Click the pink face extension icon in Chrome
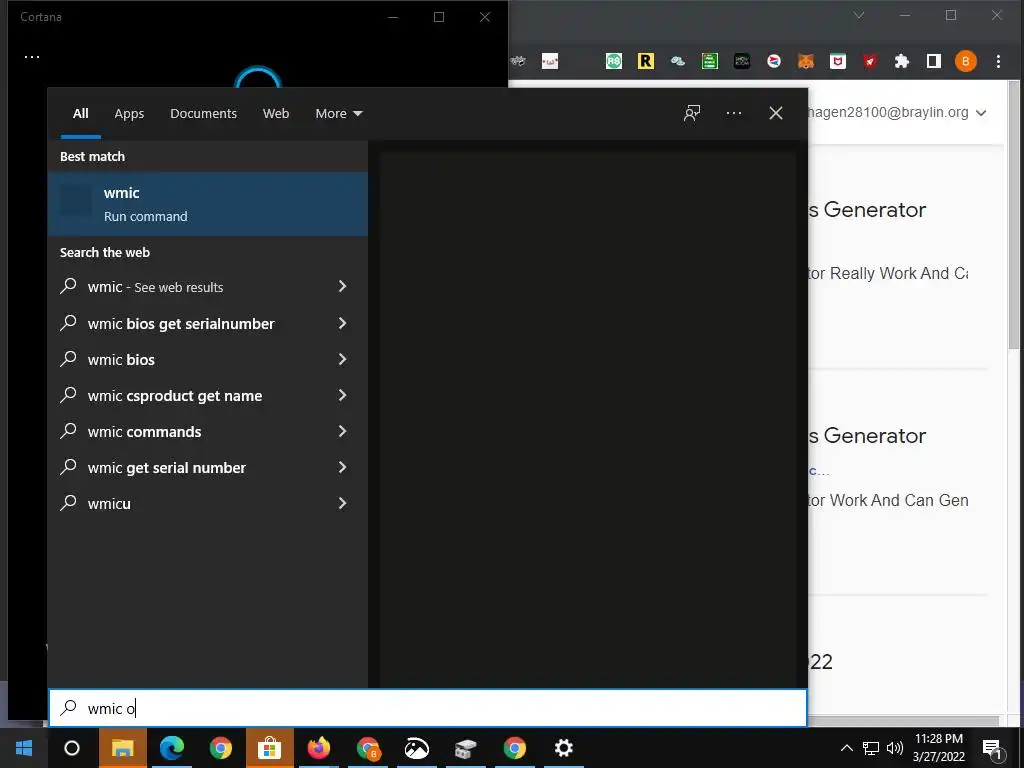The image size is (1024, 768). (x=550, y=61)
